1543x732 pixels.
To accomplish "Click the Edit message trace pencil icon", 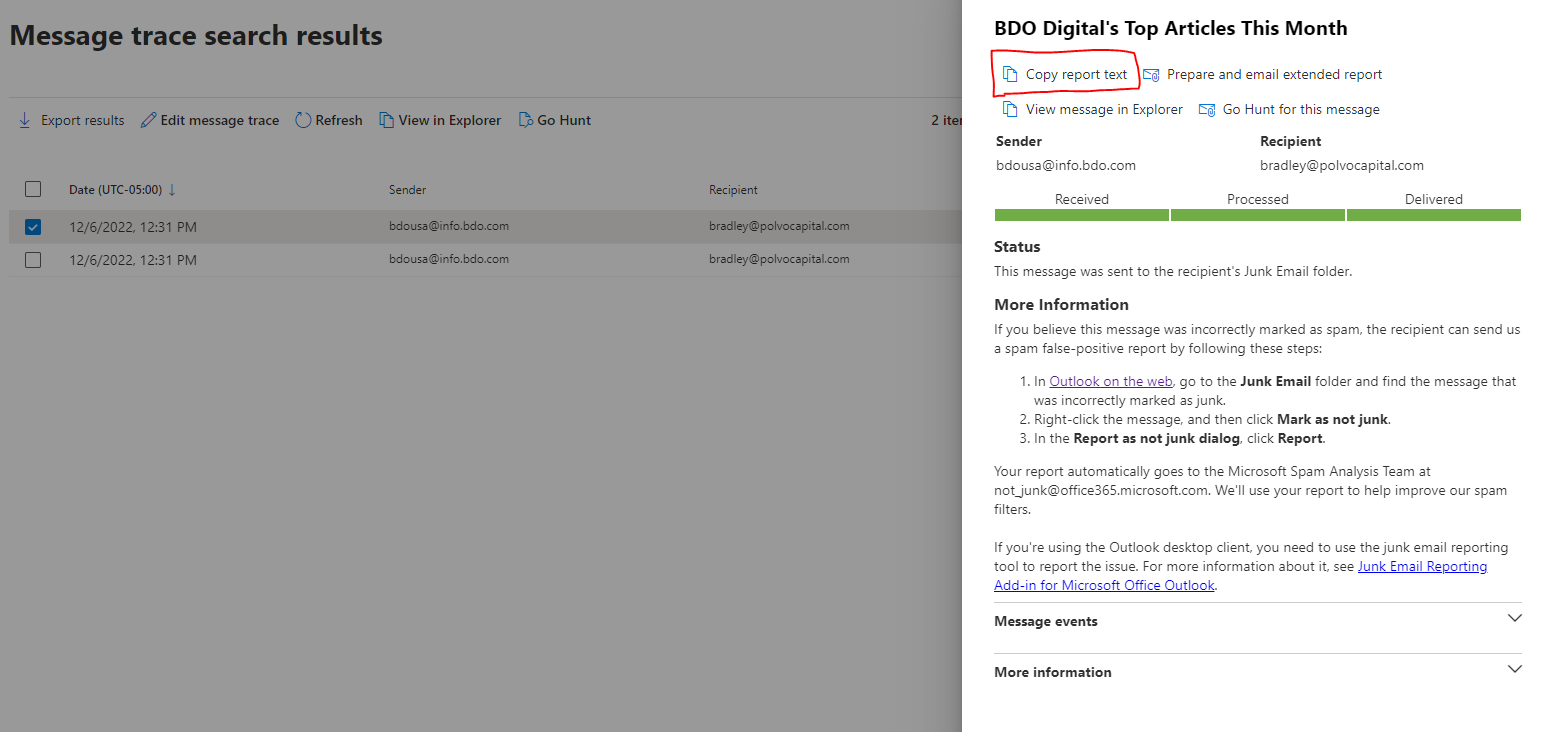I will point(148,120).
